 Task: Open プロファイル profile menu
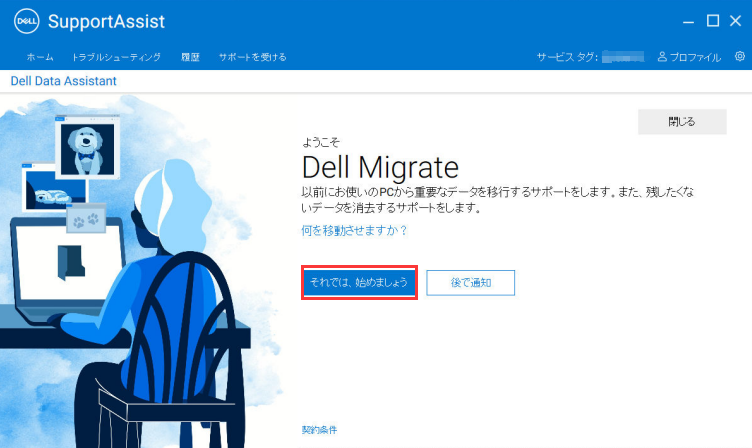689,57
